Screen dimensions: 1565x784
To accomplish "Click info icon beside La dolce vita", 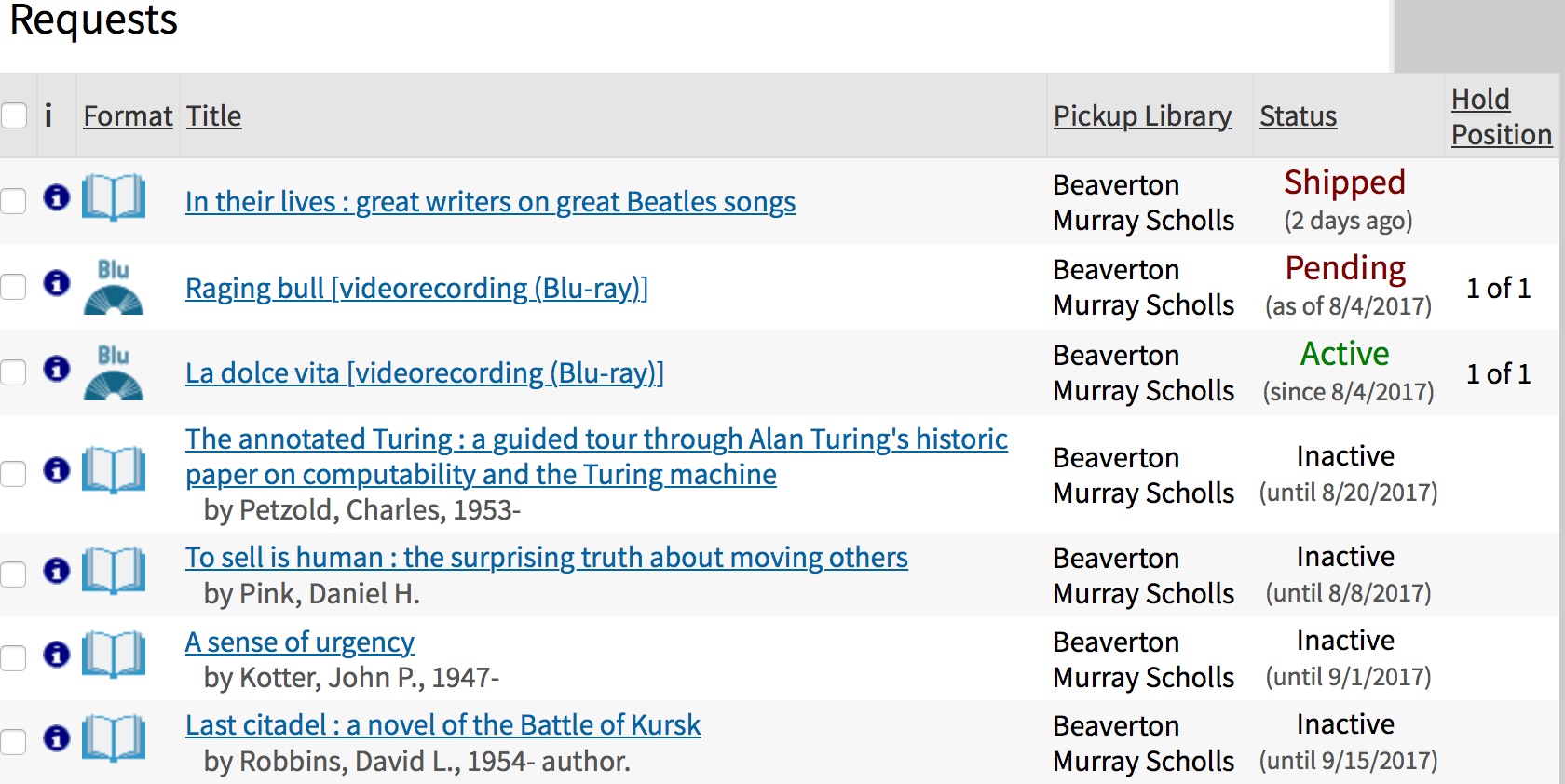I will [57, 368].
